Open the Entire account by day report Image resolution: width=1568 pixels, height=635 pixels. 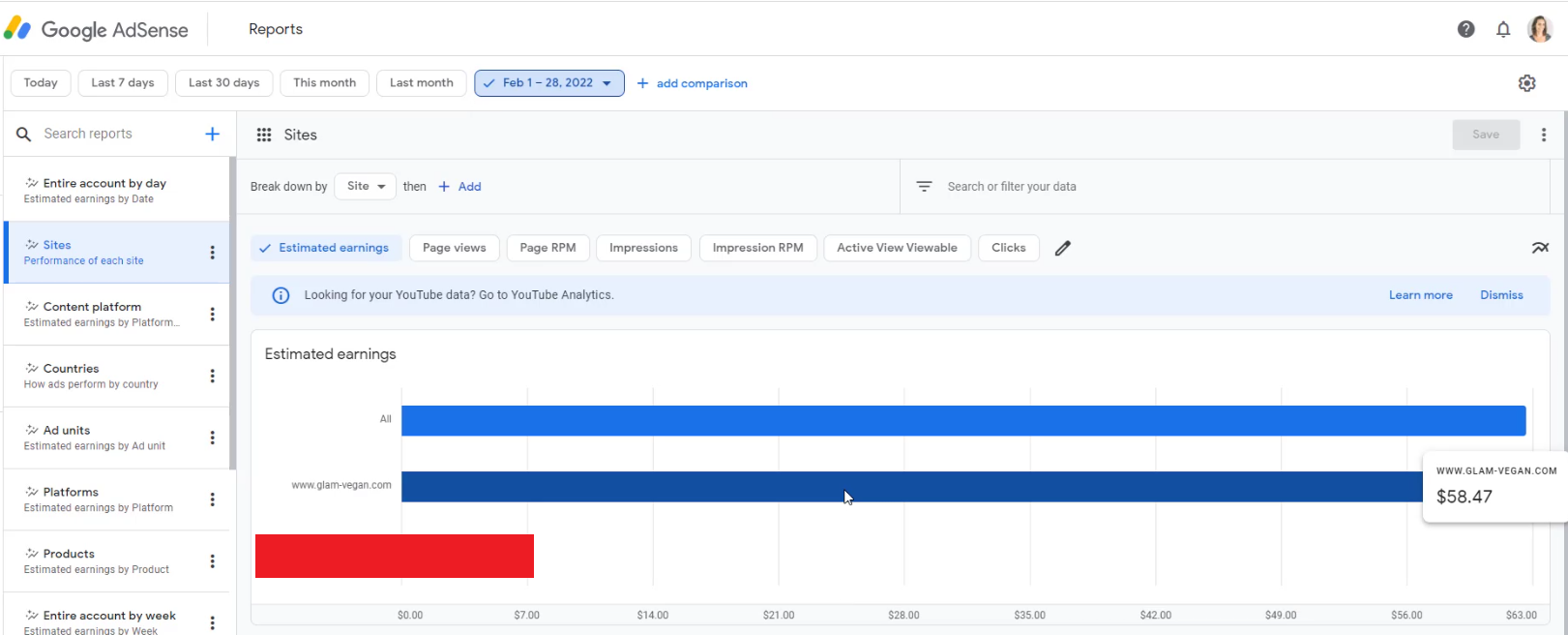(117, 191)
